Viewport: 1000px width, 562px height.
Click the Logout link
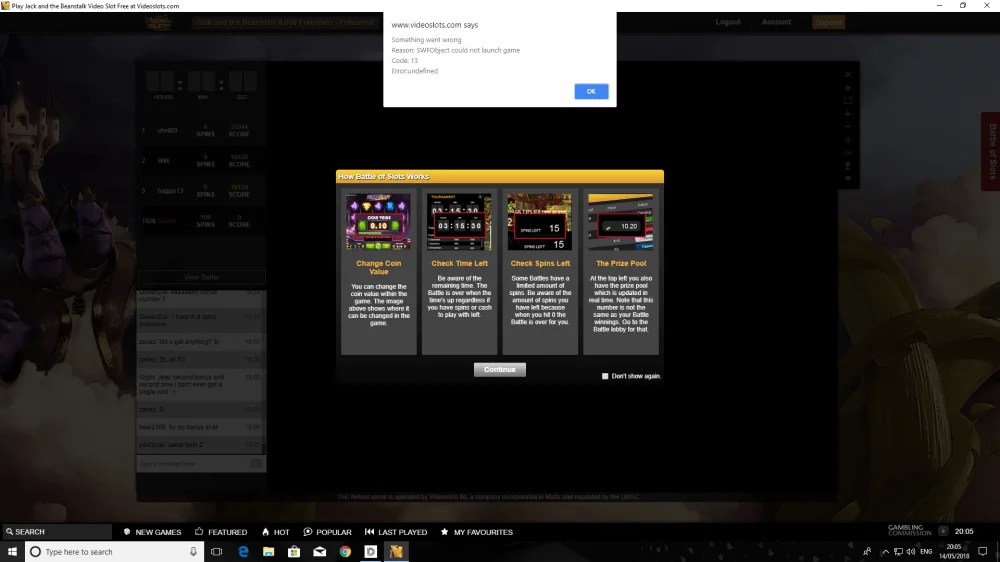click(x=728, y=22)
